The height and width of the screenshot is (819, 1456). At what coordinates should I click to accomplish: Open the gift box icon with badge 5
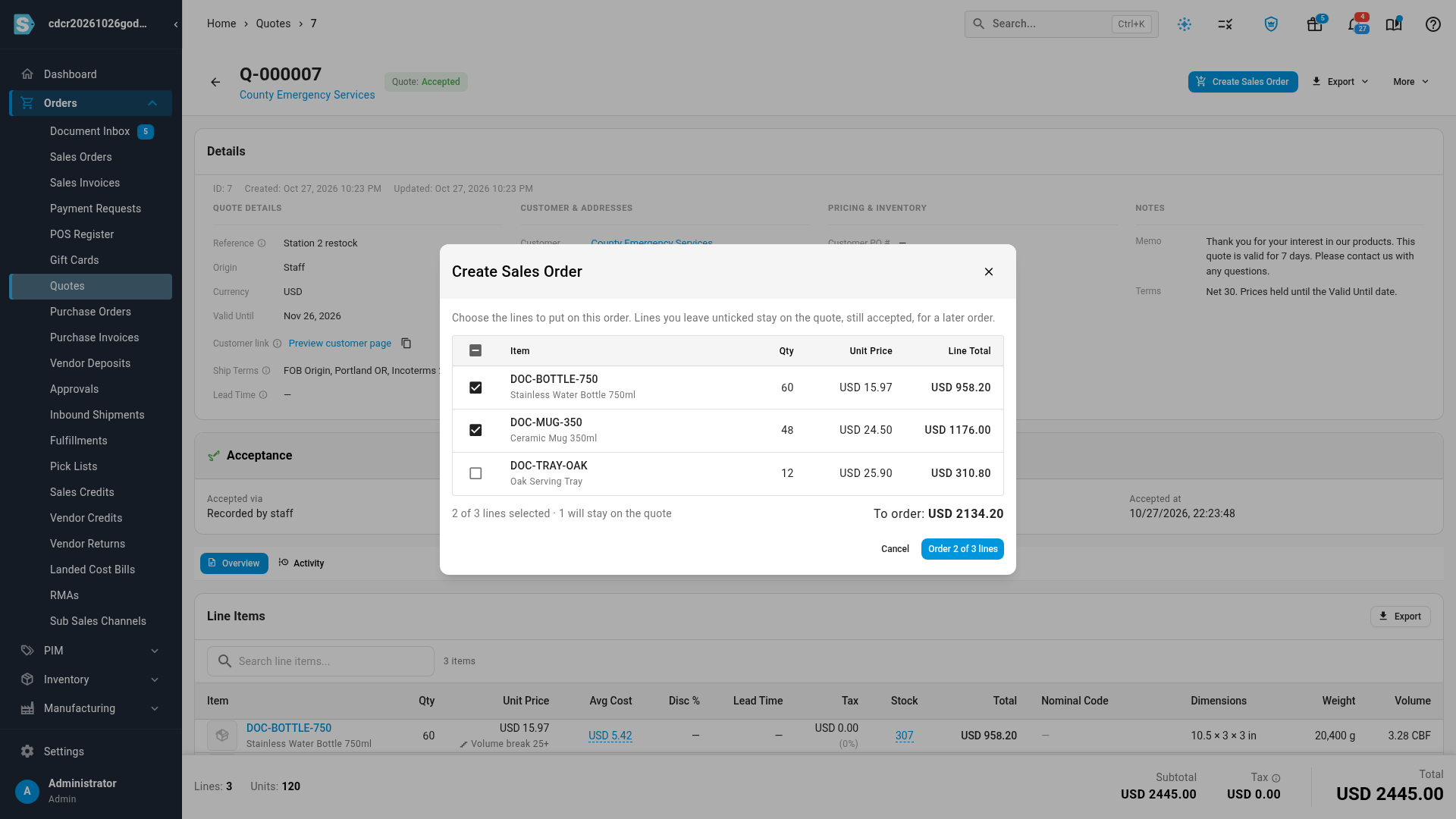tap(1314, 24)
